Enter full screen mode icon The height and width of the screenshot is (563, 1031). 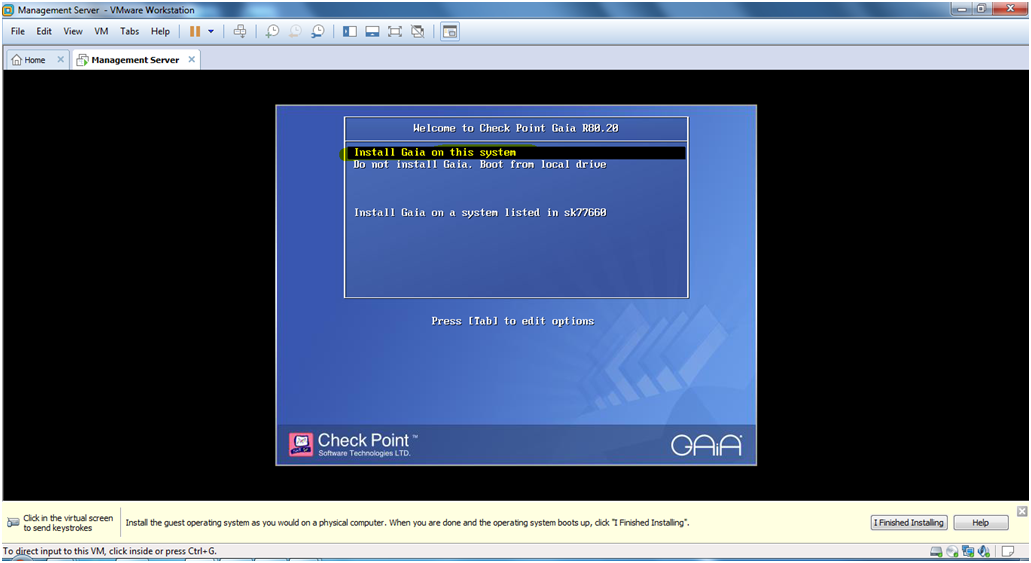395,32
